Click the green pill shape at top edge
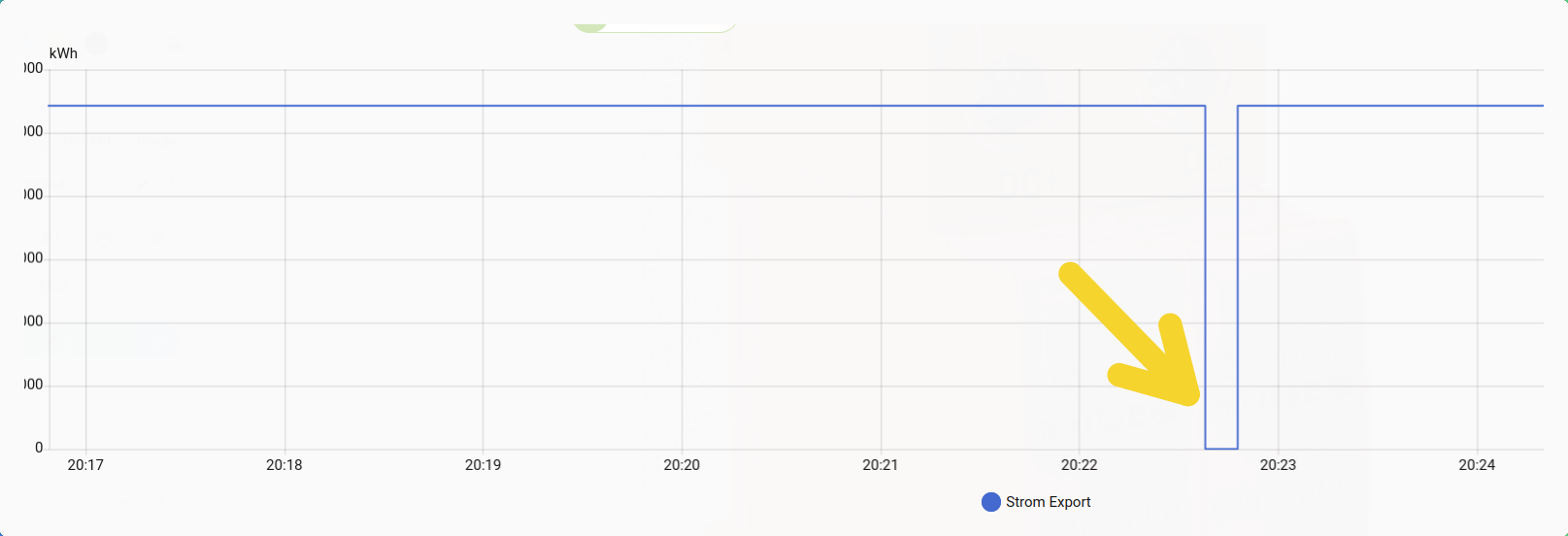Viewport: 1568px width, 536px height. click(x=590, y=27)
